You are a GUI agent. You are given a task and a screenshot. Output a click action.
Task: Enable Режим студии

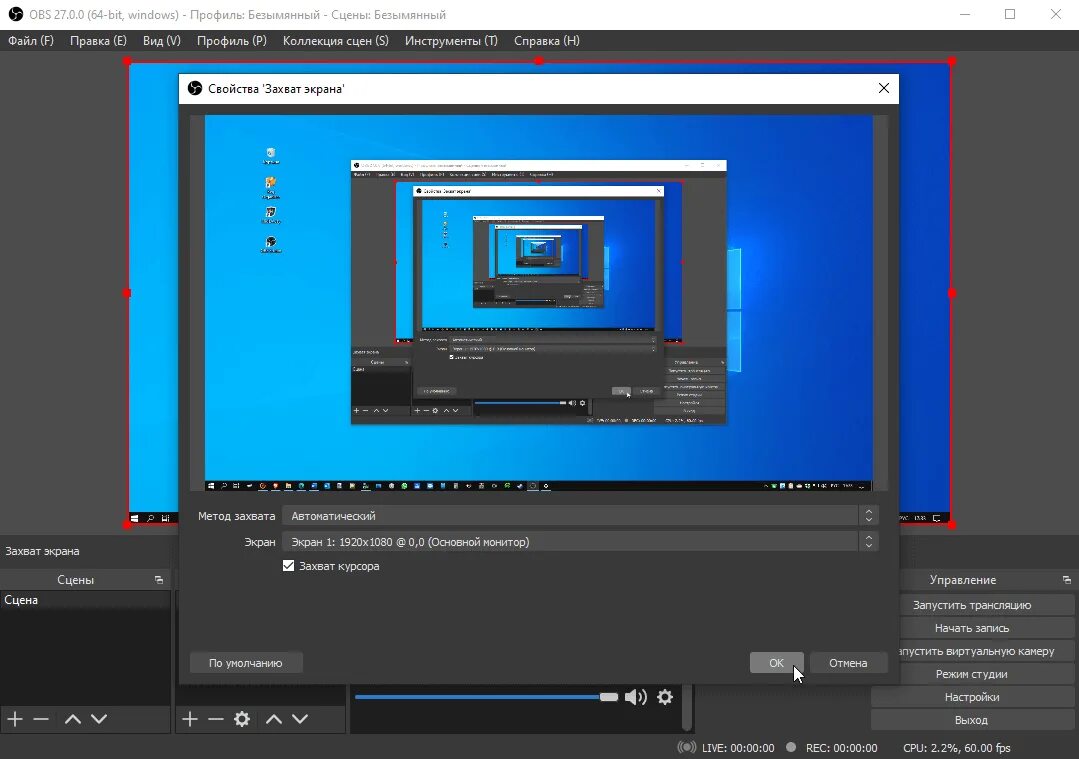(972, 674)
